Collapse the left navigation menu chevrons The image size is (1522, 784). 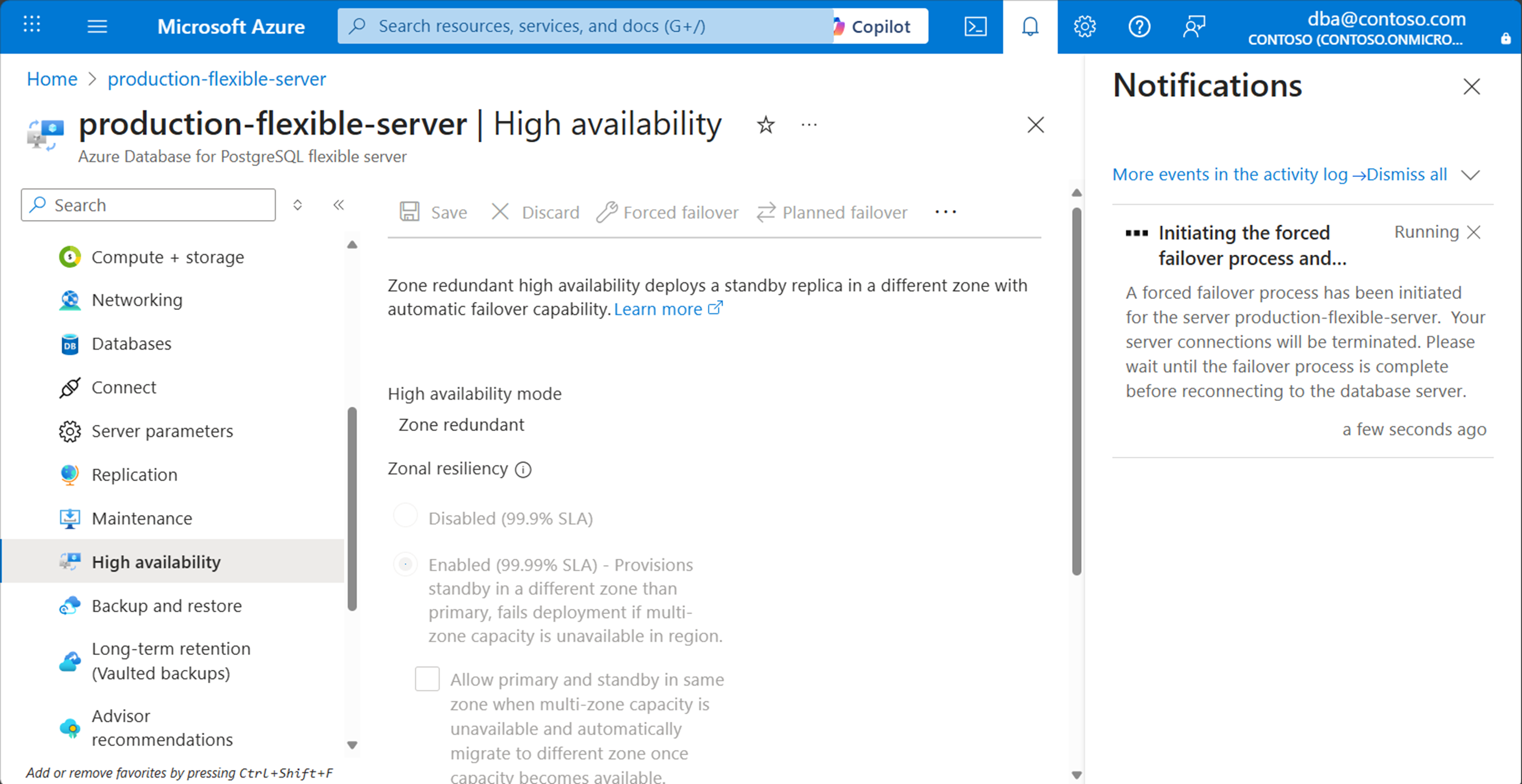[339, 205]
